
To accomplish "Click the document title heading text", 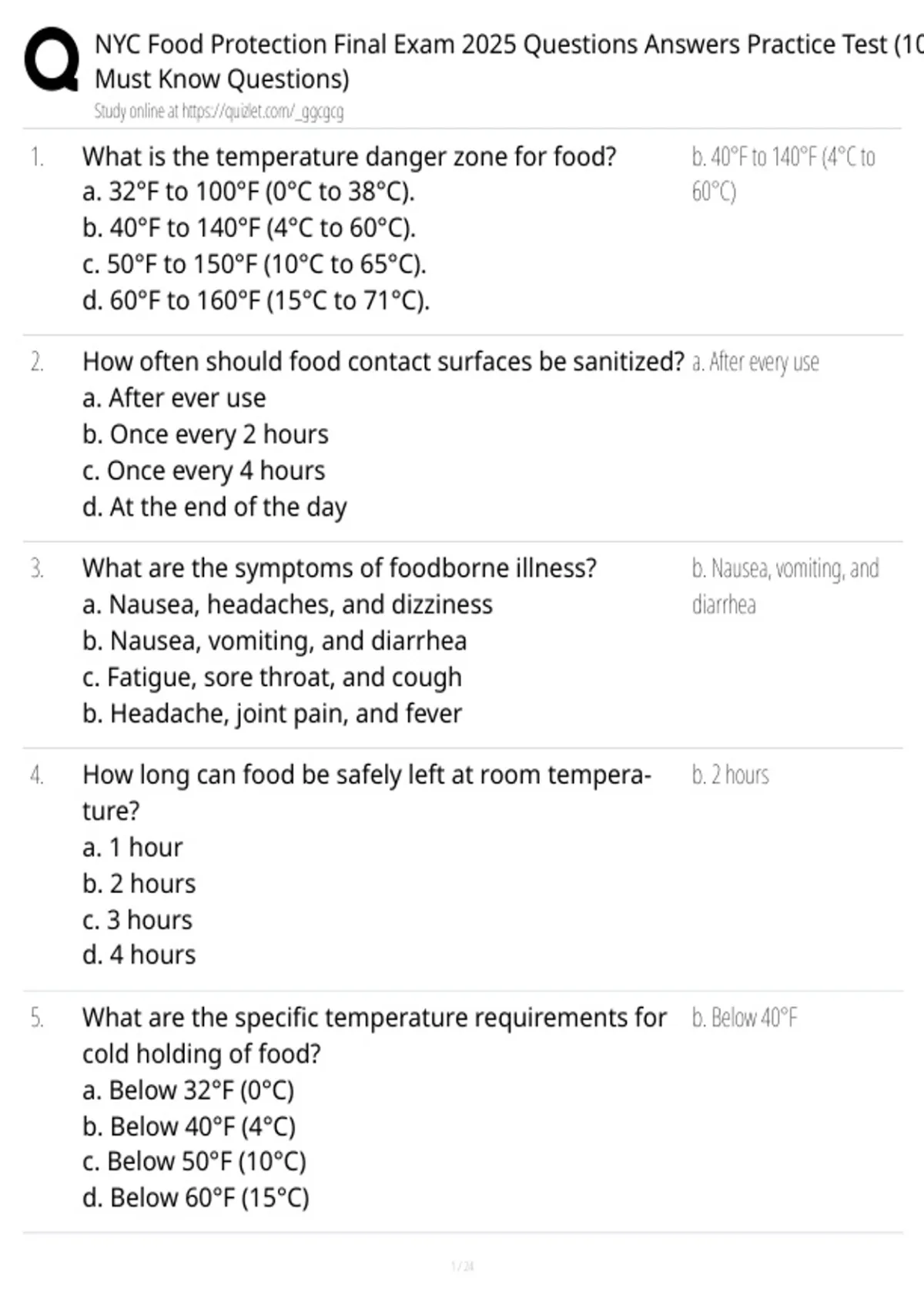I will click(508, 62).
